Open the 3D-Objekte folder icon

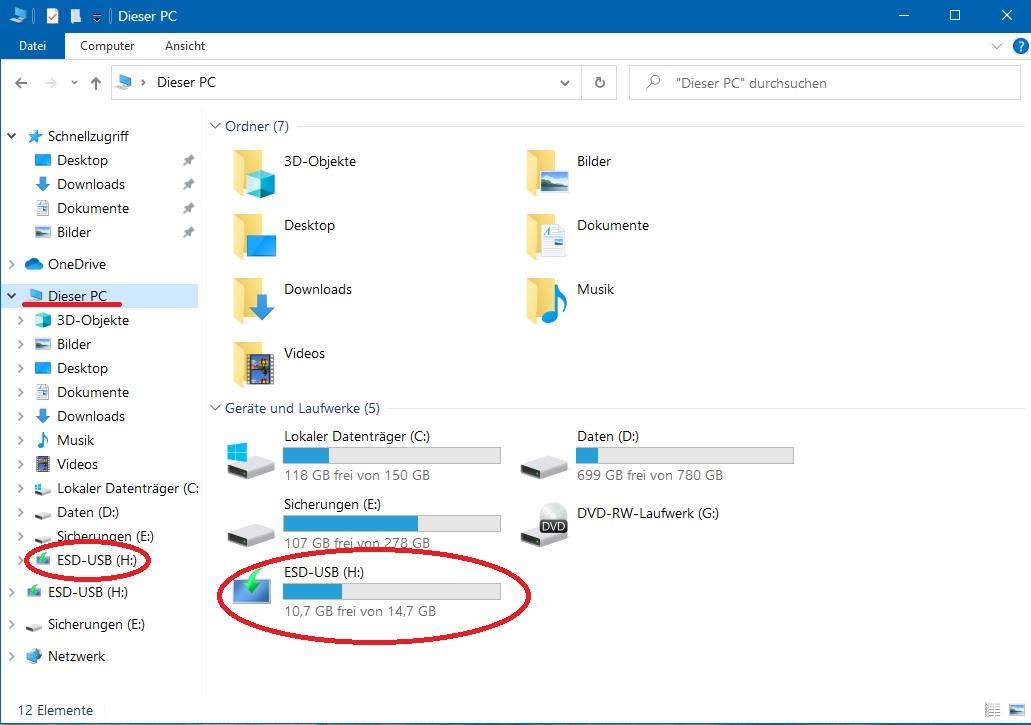(x=254, y=173)
